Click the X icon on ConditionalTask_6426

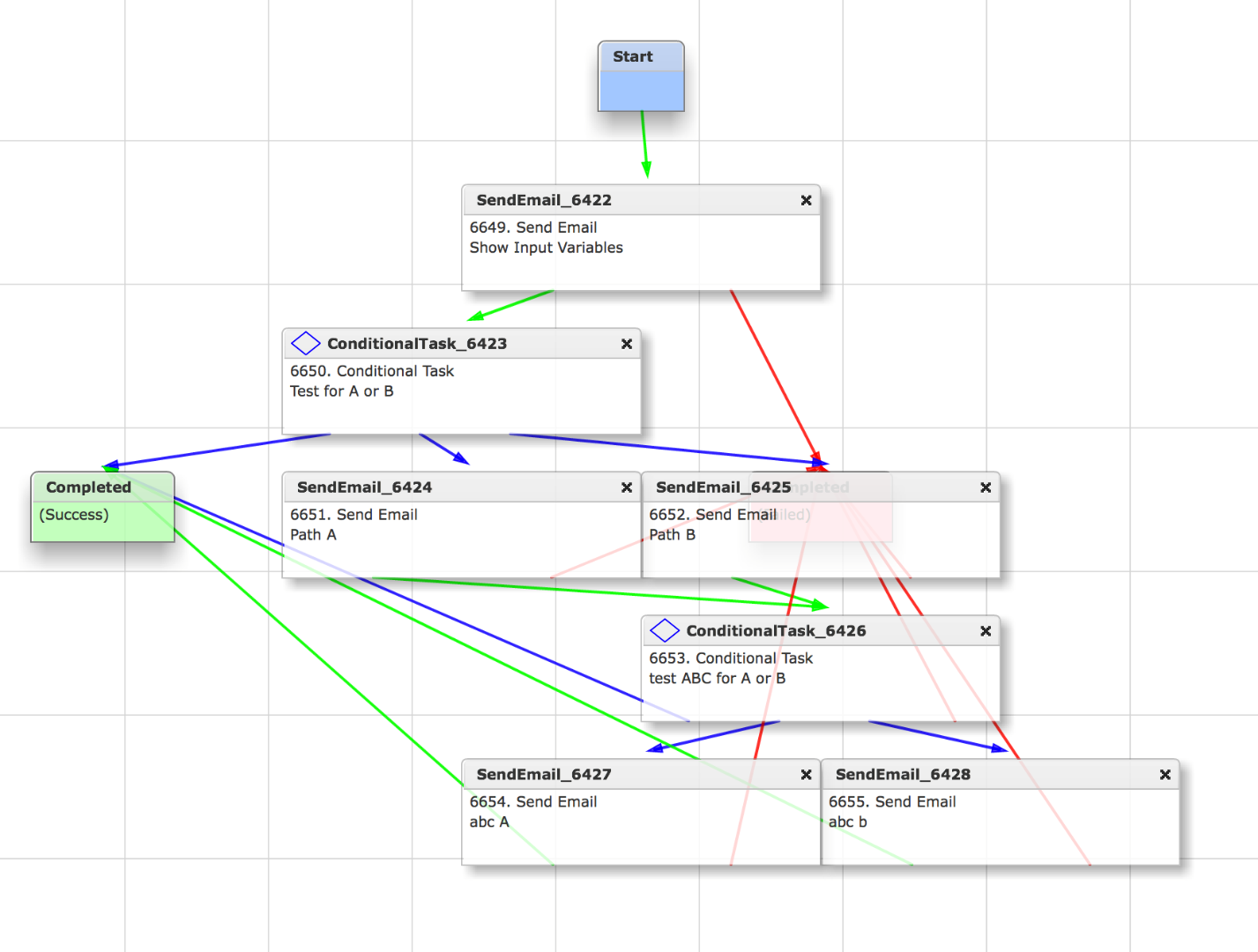click(x=986, y=631)
